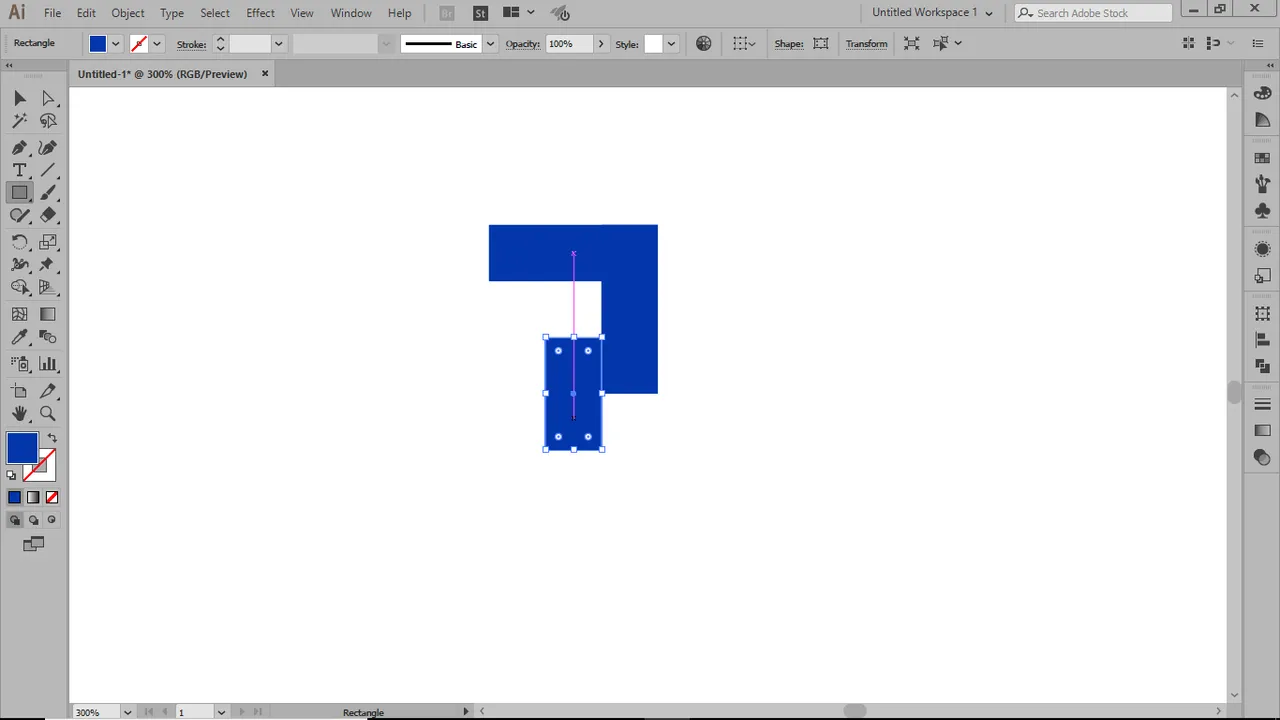The width and height of the screenshot is (1280, 720).
Task: Select the Selection tool (black arrow)
Action: pyautogui.click(x=20, y=98)
